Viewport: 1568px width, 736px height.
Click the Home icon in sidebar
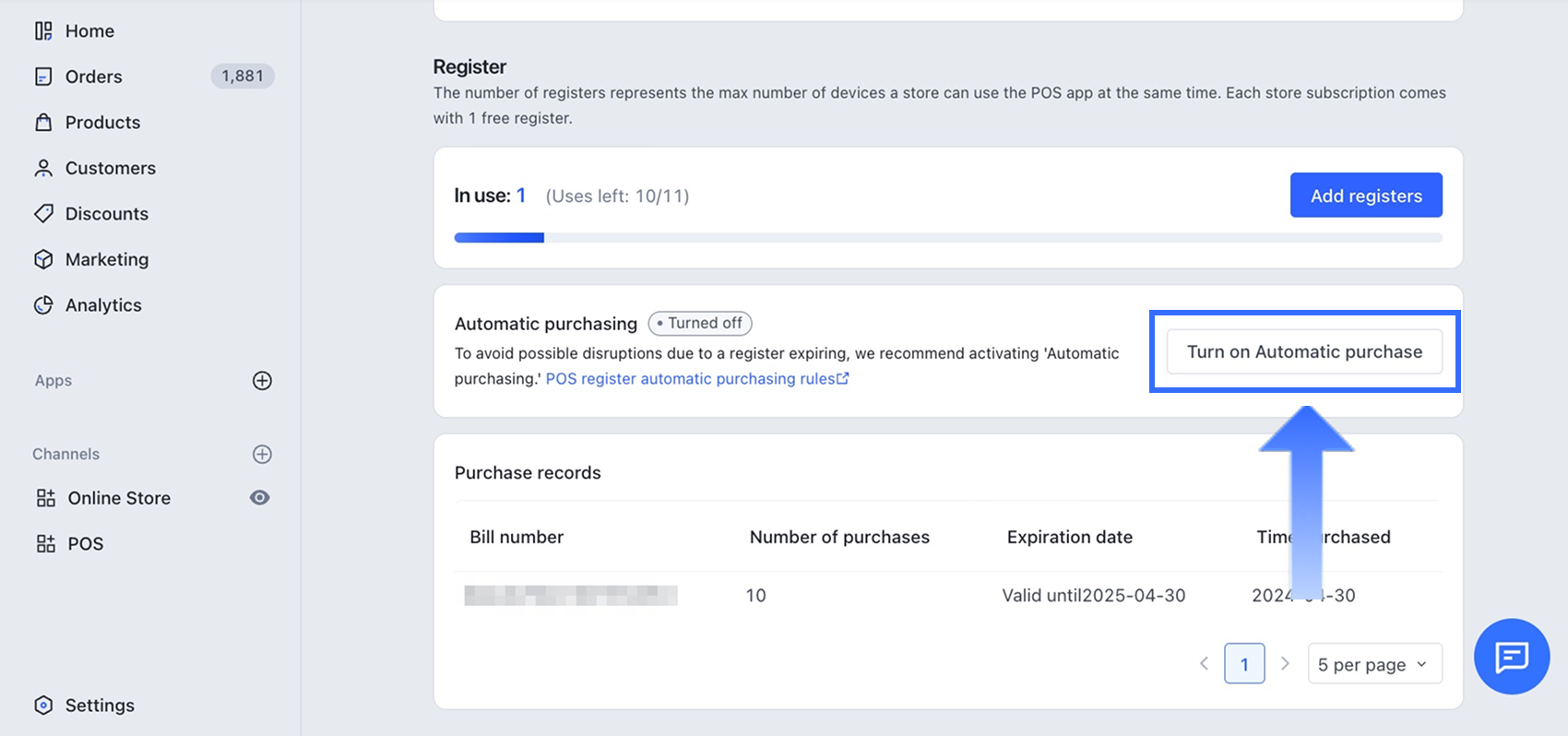tap(43, 31)
